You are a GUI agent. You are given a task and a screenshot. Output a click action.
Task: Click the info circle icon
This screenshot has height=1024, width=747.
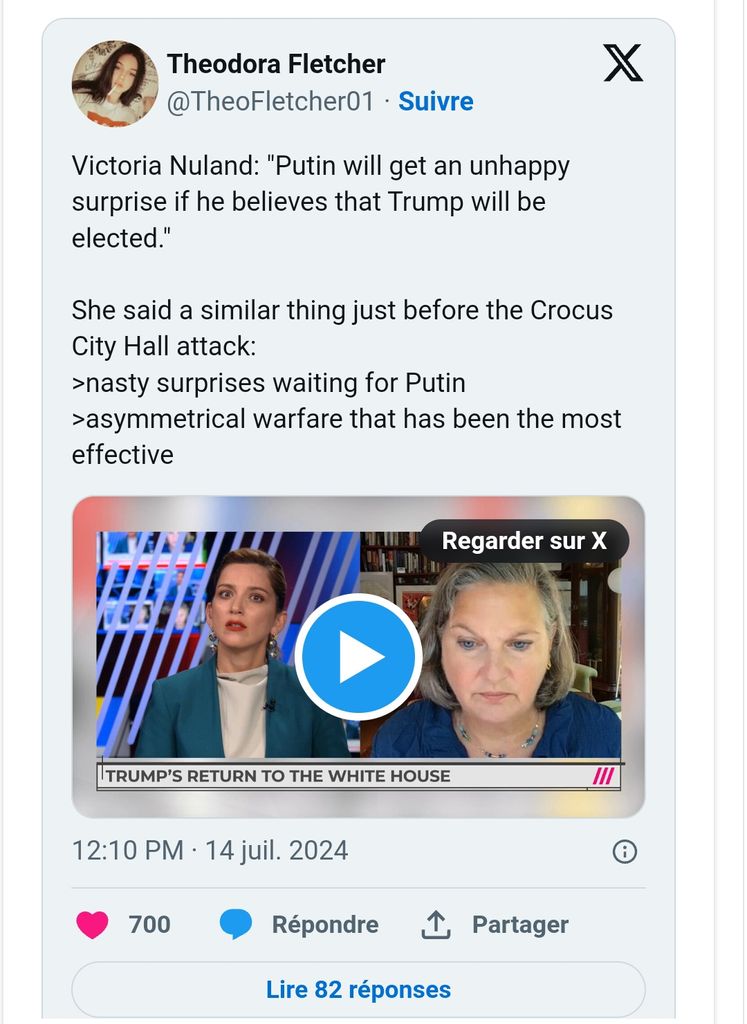(624, 851)
